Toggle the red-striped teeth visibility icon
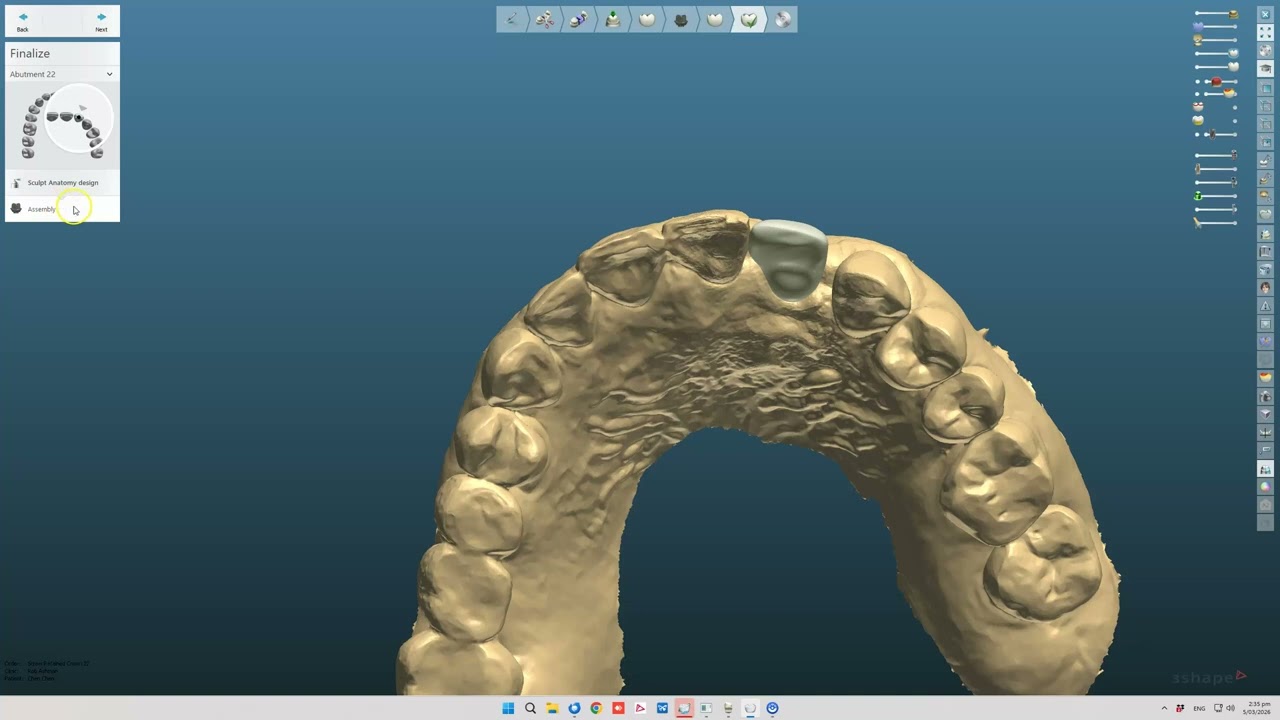 (x=1197, y=107)
